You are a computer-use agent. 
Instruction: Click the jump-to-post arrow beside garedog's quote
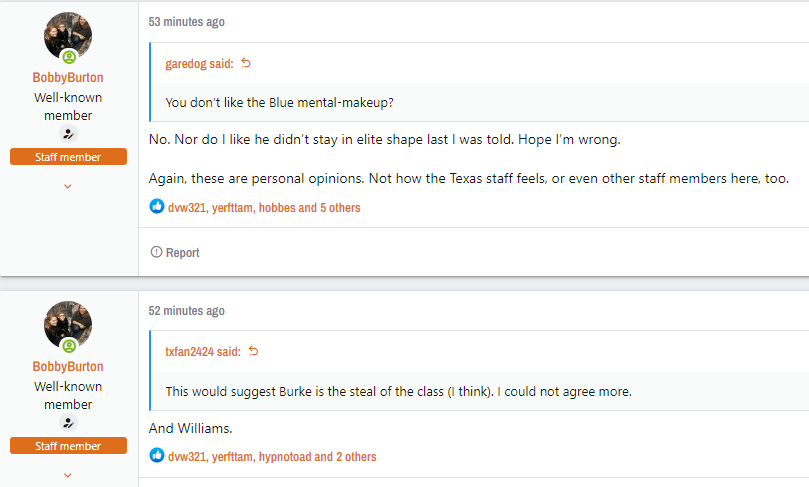pyautogui.click(x=247, y=63)
